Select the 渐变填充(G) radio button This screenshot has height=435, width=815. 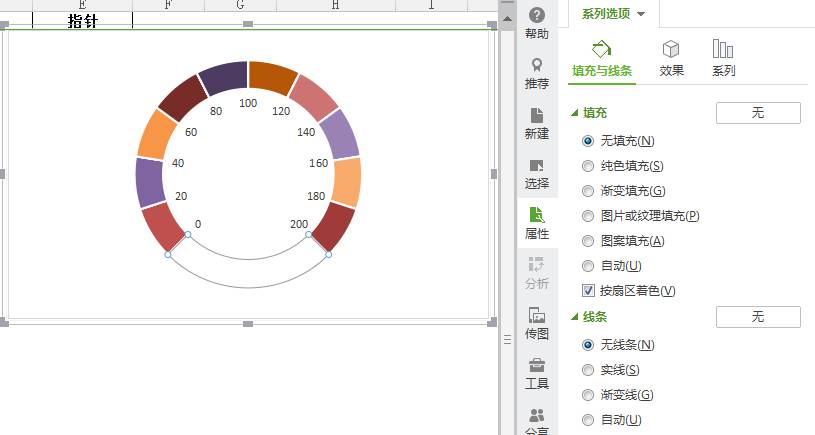click(x=588, y=191)
